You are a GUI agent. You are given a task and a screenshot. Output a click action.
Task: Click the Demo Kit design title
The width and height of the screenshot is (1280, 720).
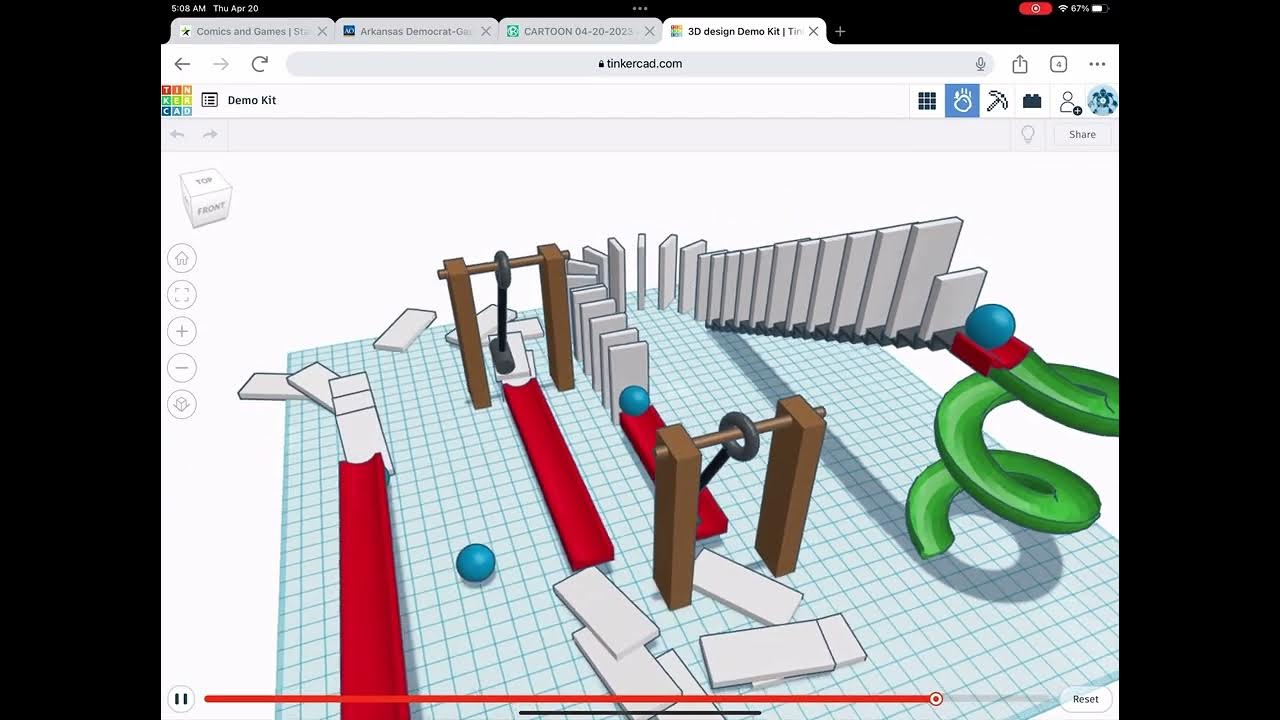click(252, 100)
